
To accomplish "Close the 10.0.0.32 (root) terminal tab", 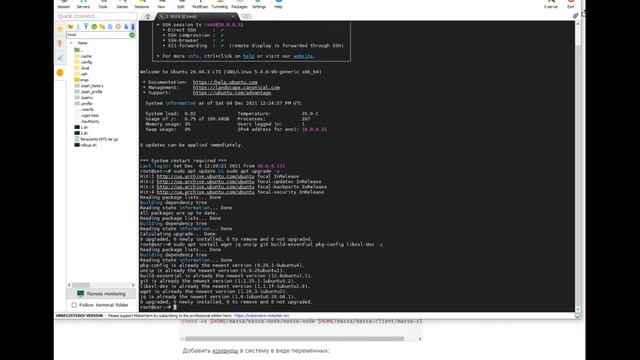I will pyautogui.click(x=233, y=16).
